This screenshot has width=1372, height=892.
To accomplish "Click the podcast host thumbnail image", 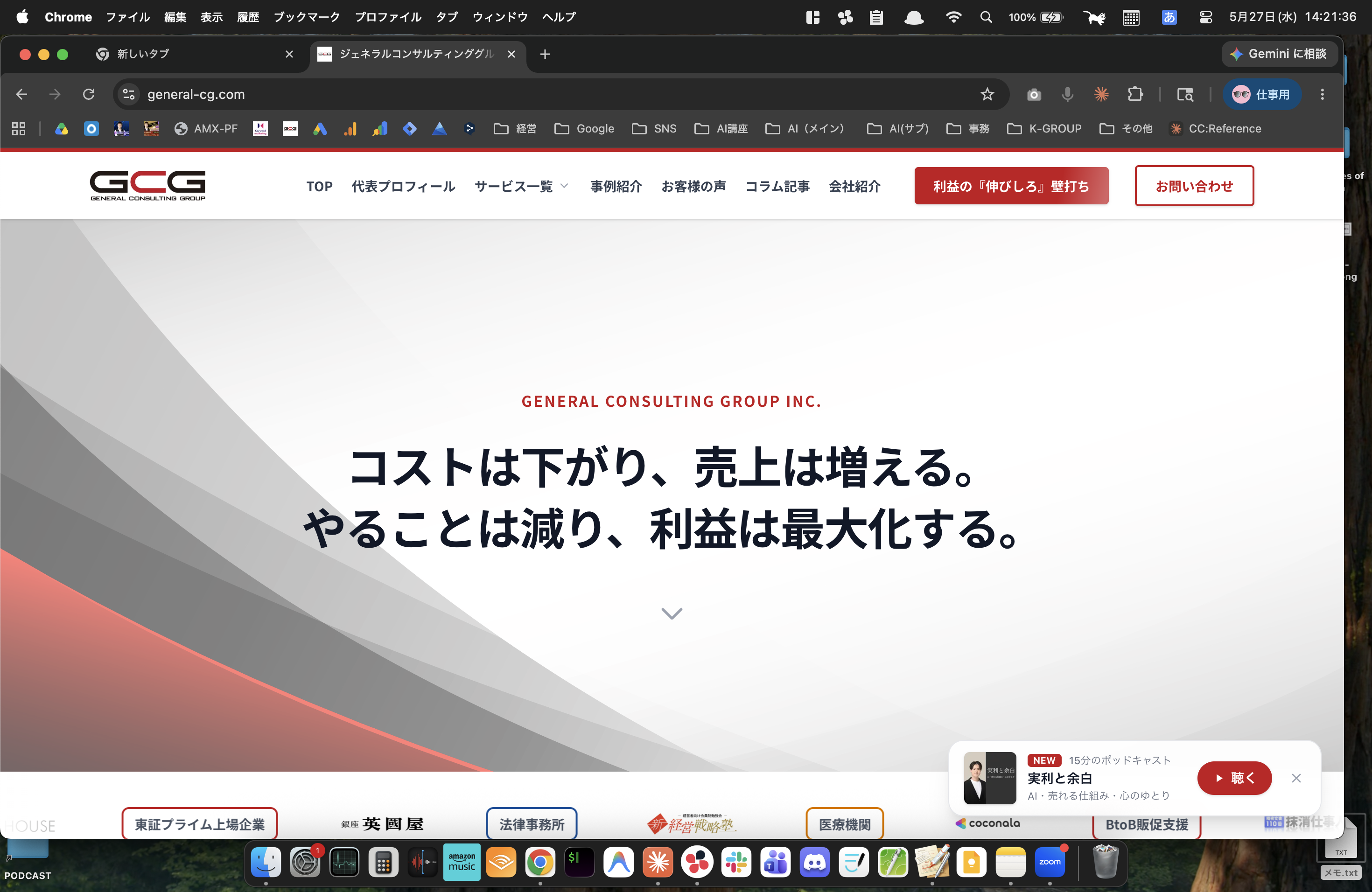I will pyautogui.click(x=989, y=778).
